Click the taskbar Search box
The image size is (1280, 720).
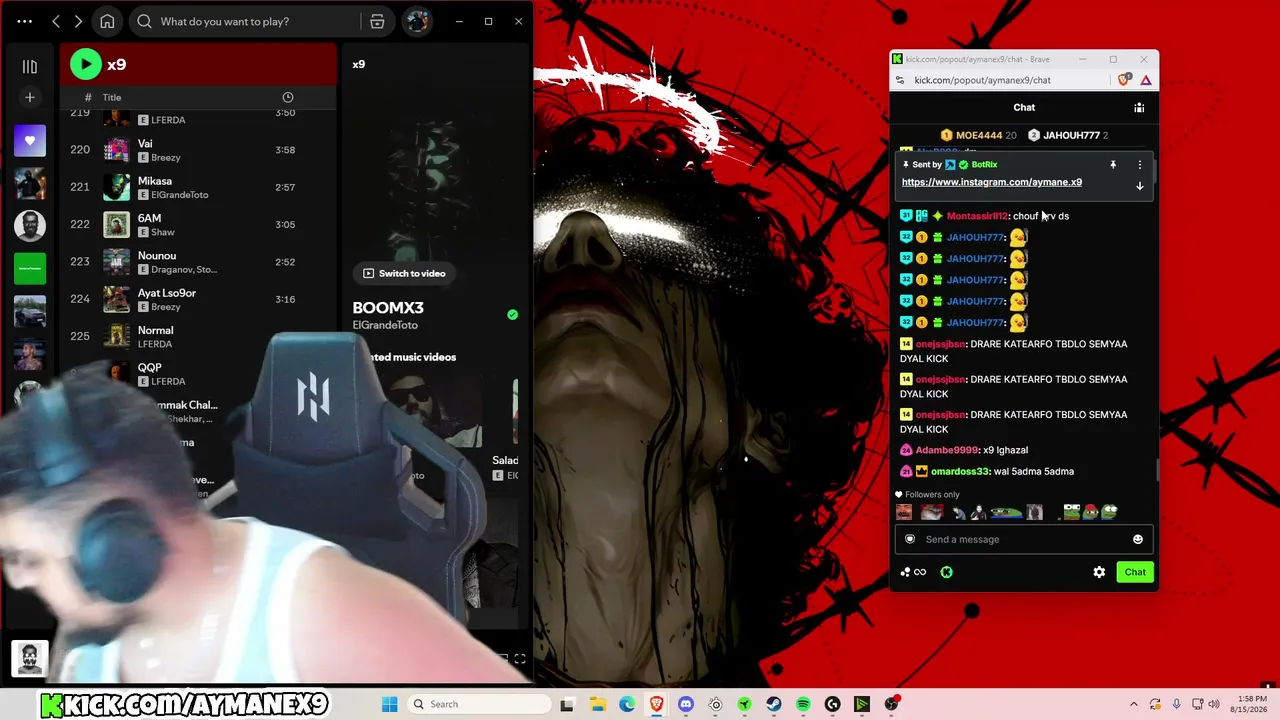click(480, 704)
